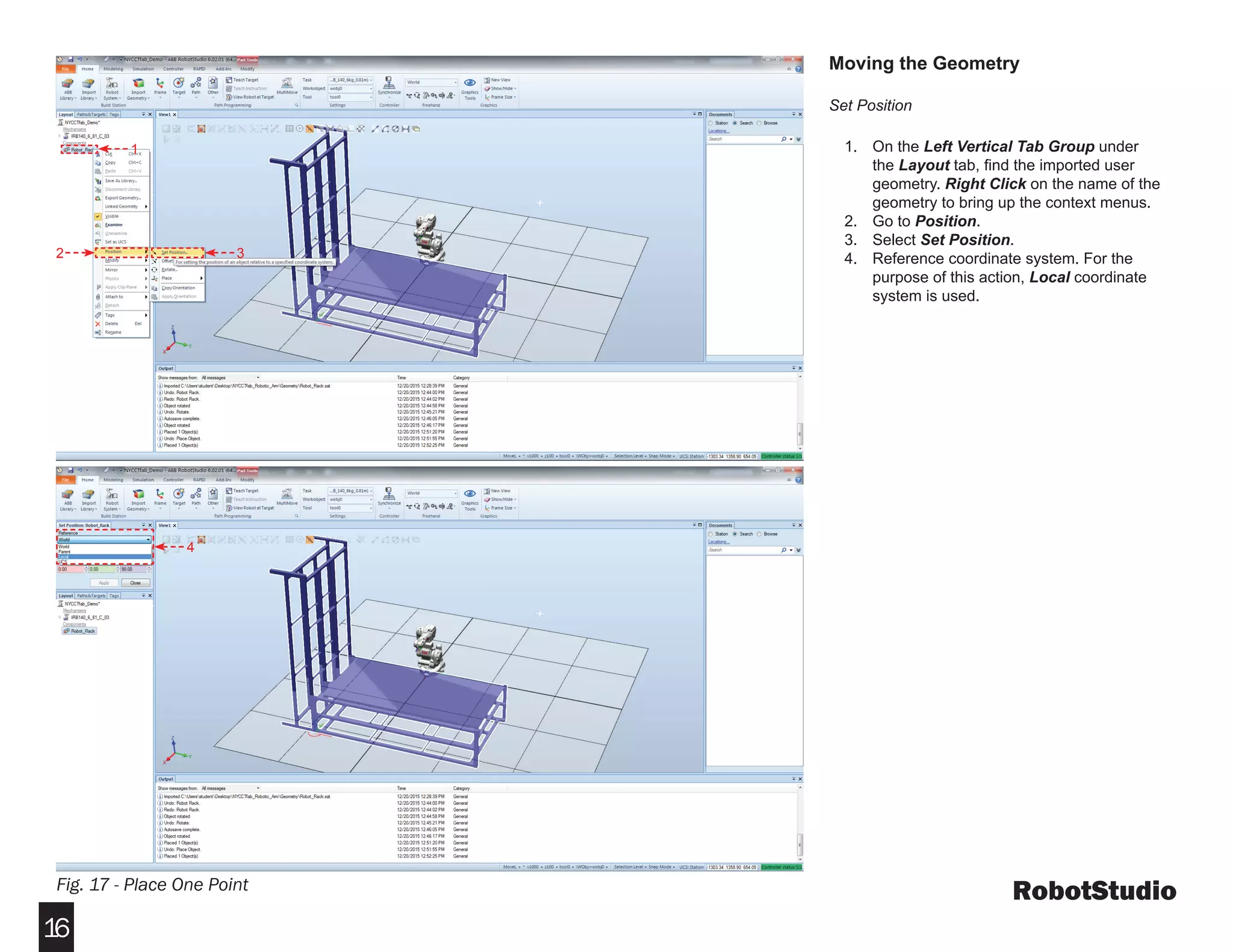This screenshot has height=952, width=1233.
Task: Click the red Delete X icon in context menu
Action: 98,324
